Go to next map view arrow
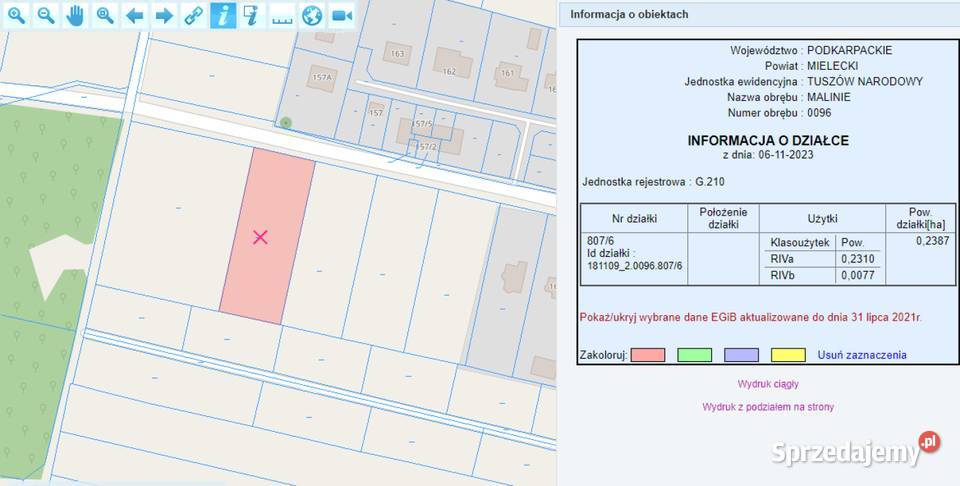 point(163,15)
